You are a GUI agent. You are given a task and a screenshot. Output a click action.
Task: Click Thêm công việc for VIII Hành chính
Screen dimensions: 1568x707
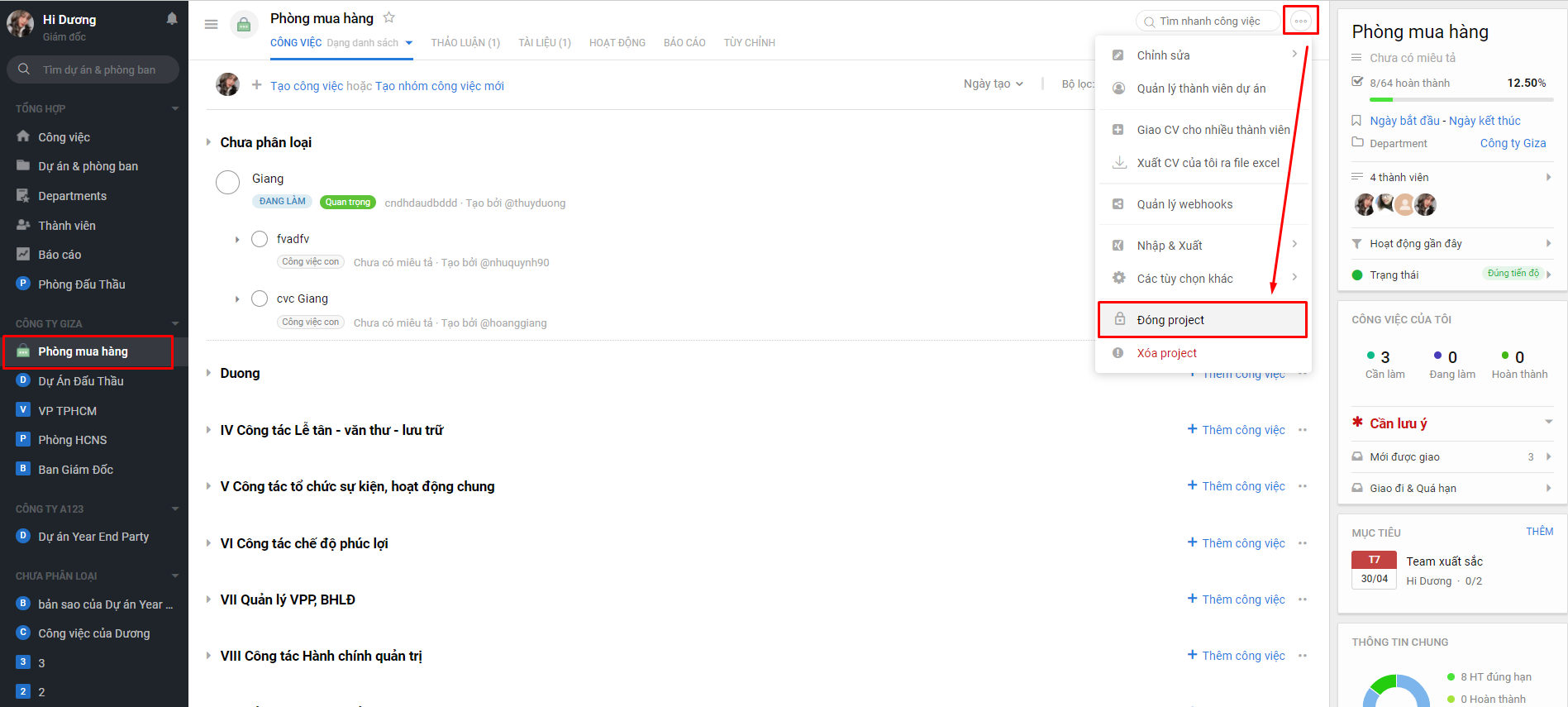pyautogui.click(x=1237, y=656)
